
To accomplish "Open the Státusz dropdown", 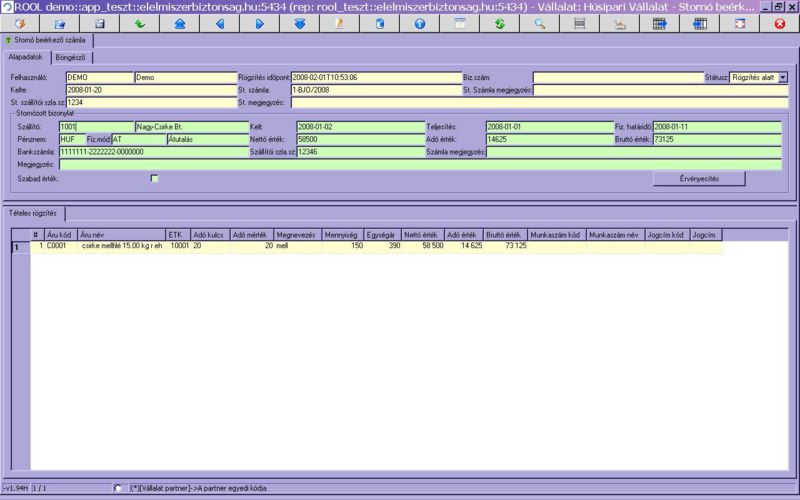I will (783, 76).
